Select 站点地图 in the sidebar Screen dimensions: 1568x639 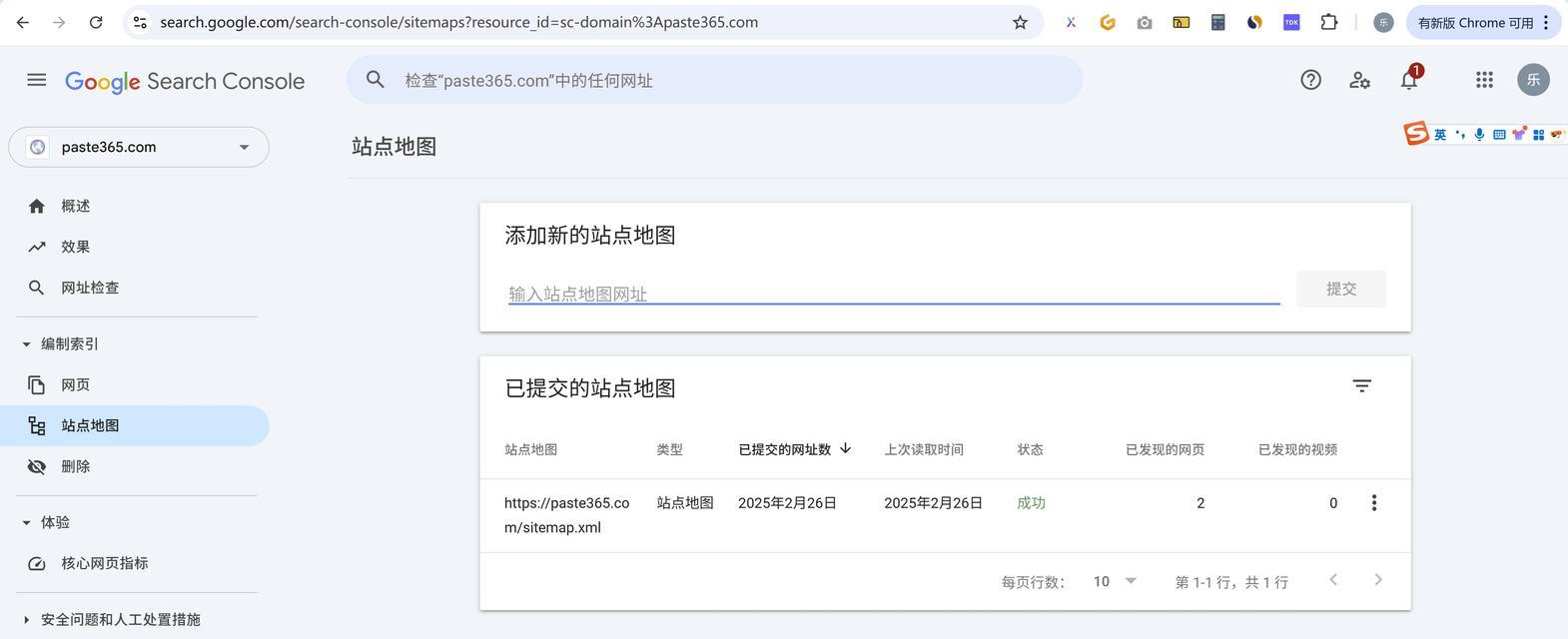coord(135,425)
